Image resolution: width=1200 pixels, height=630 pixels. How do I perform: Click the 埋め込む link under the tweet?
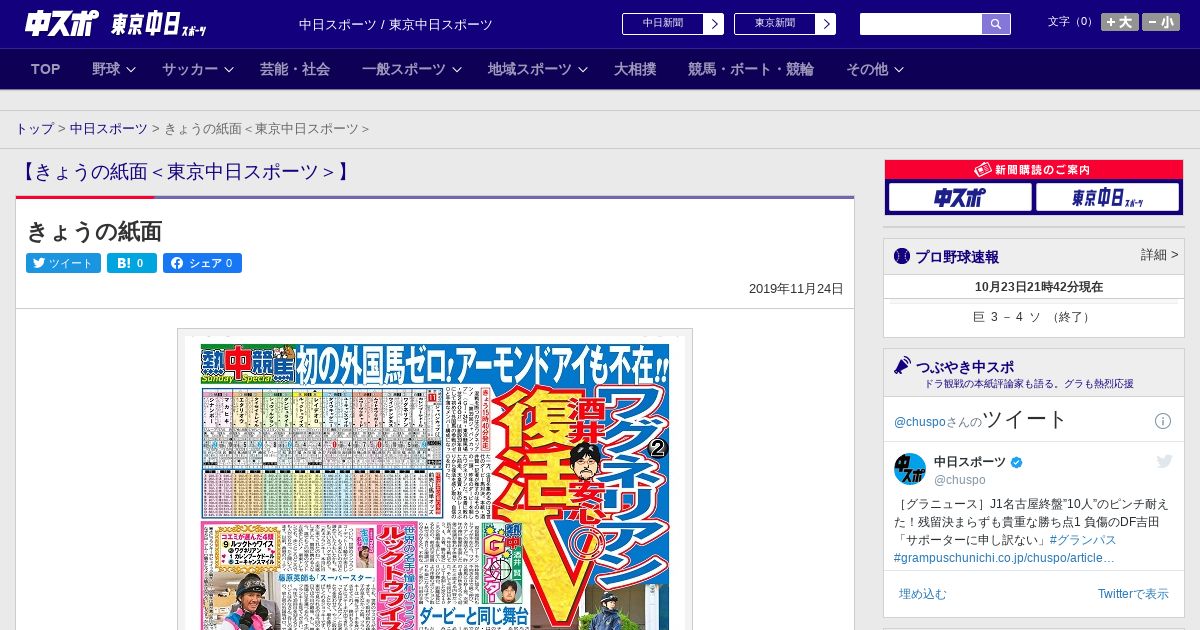click(x=922, y=594)
